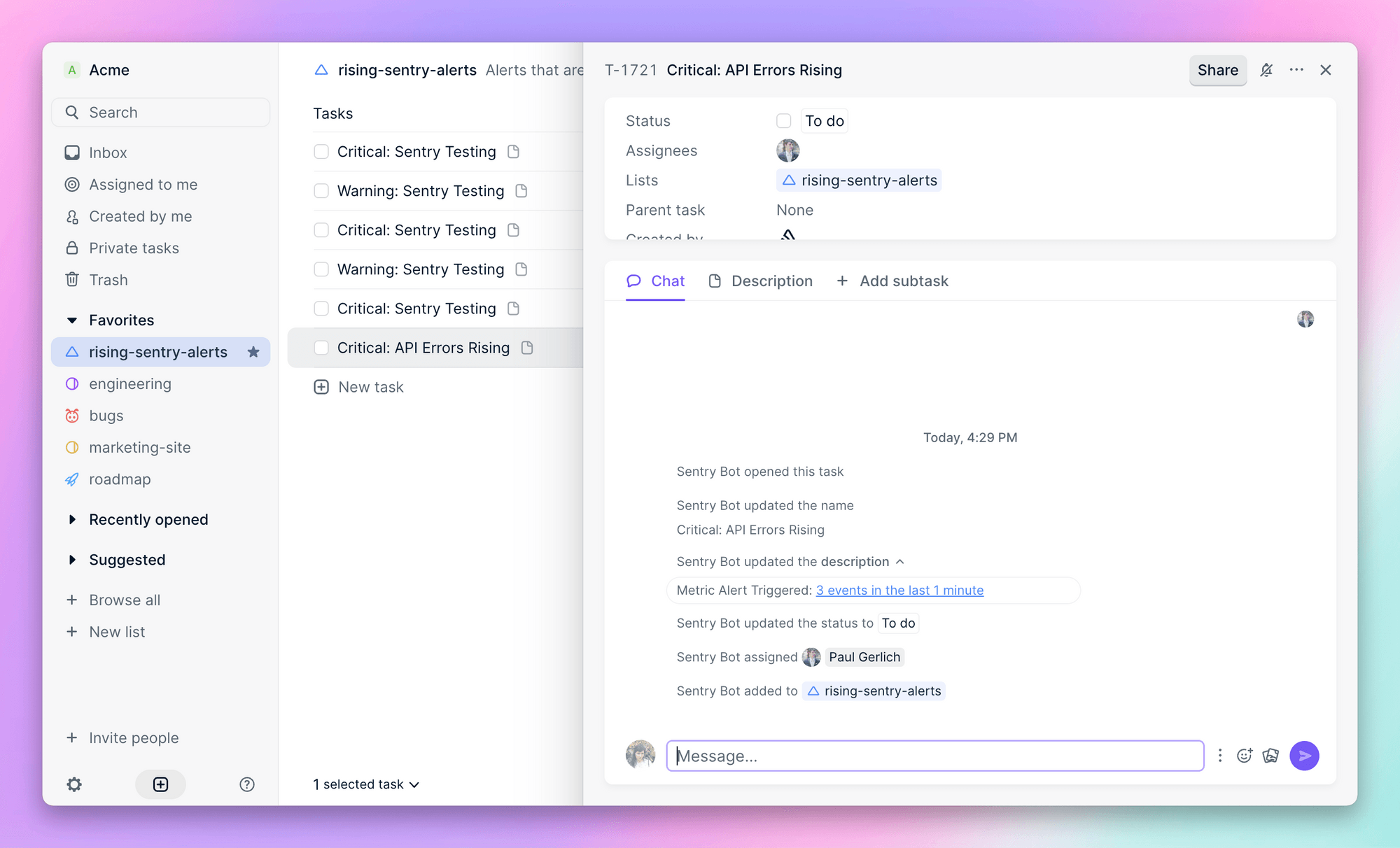Tick the To do status checkbox
This screenshot has width=1400, height=848.
783,121
